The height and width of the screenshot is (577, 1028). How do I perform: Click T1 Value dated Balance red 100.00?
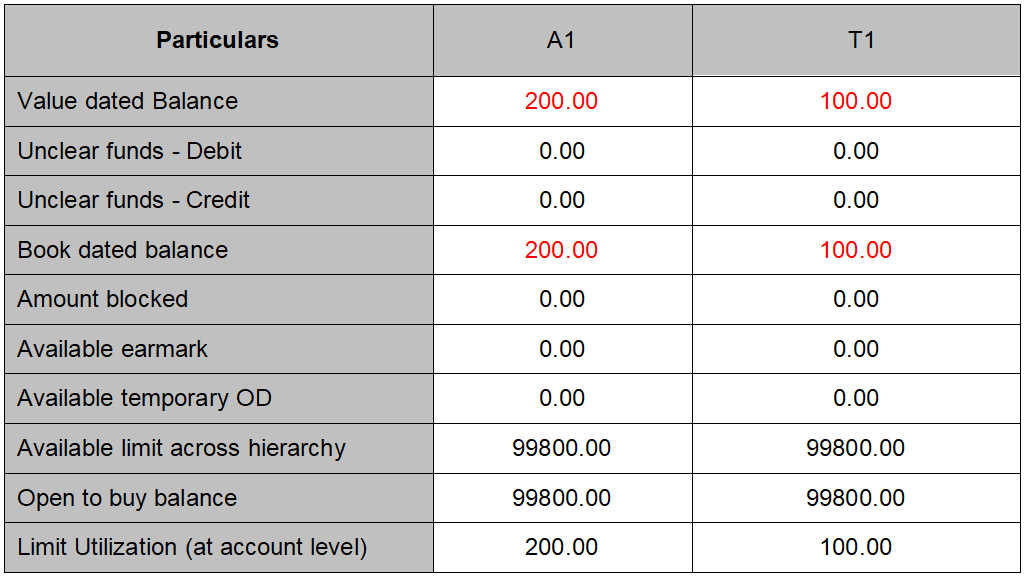click(x=856, y=101)
